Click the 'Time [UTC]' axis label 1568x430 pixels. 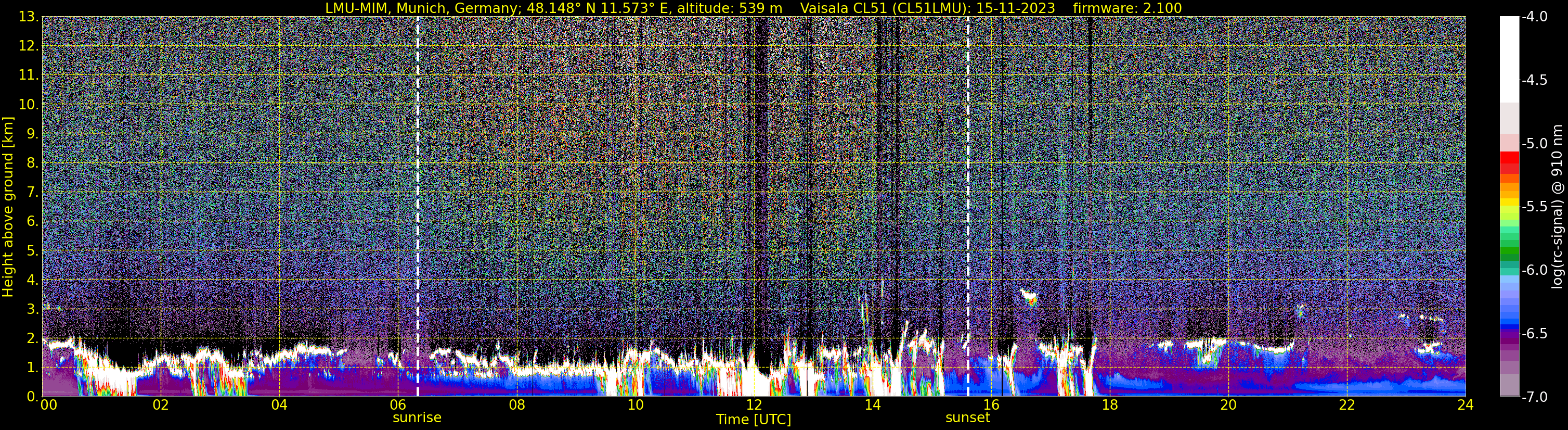click(754, 419)
